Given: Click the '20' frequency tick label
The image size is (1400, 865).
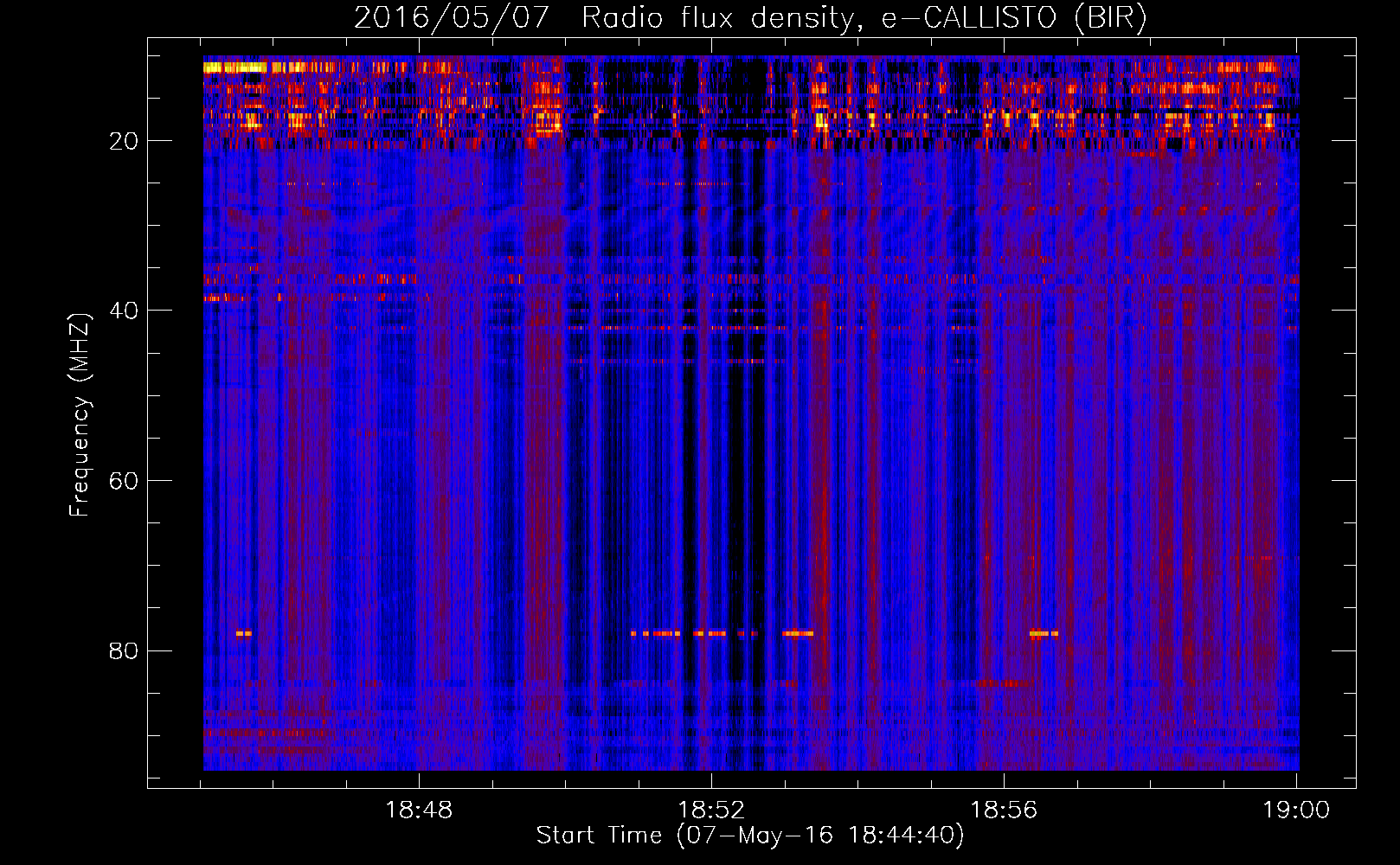Looking at the screenshot, I should pyautogui.click(x=124, y=141).
